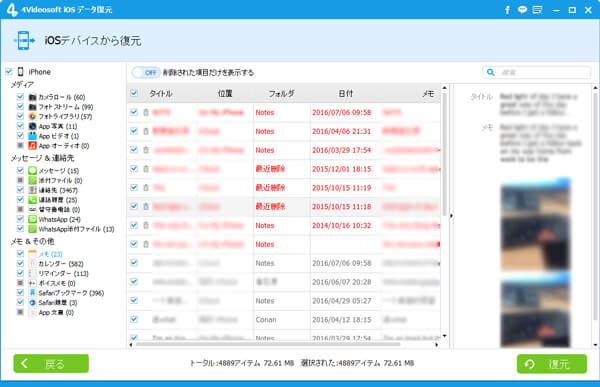Click the Safari history (3) icon
This screenshot has height=387, width=600.
tap(33, 302)
